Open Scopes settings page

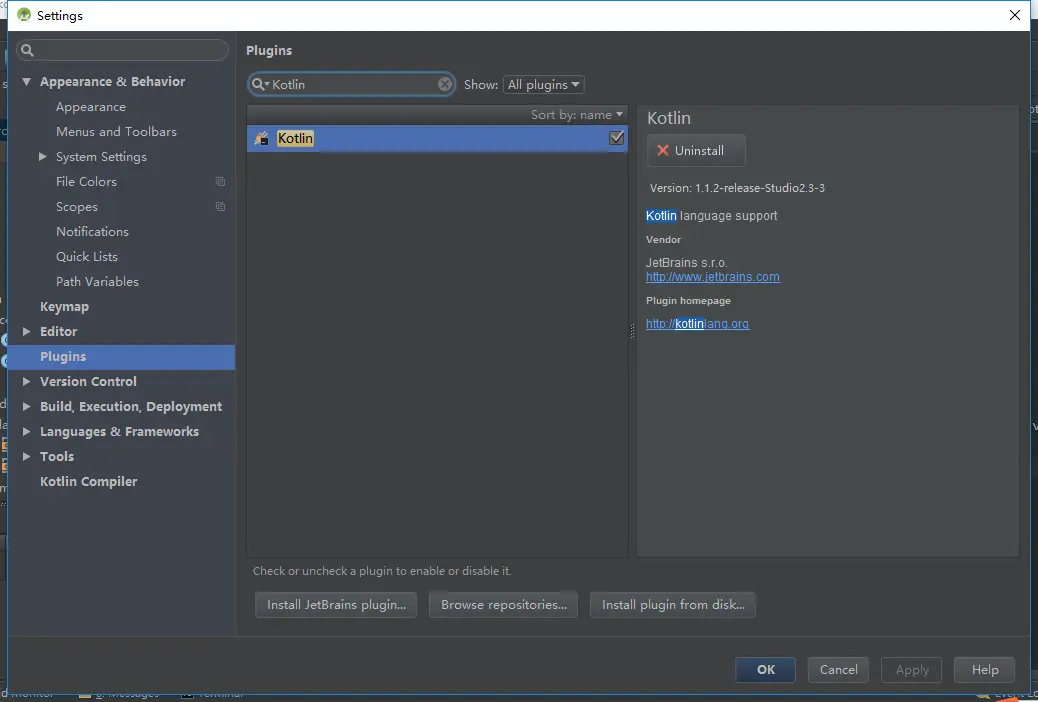(77, 207)
